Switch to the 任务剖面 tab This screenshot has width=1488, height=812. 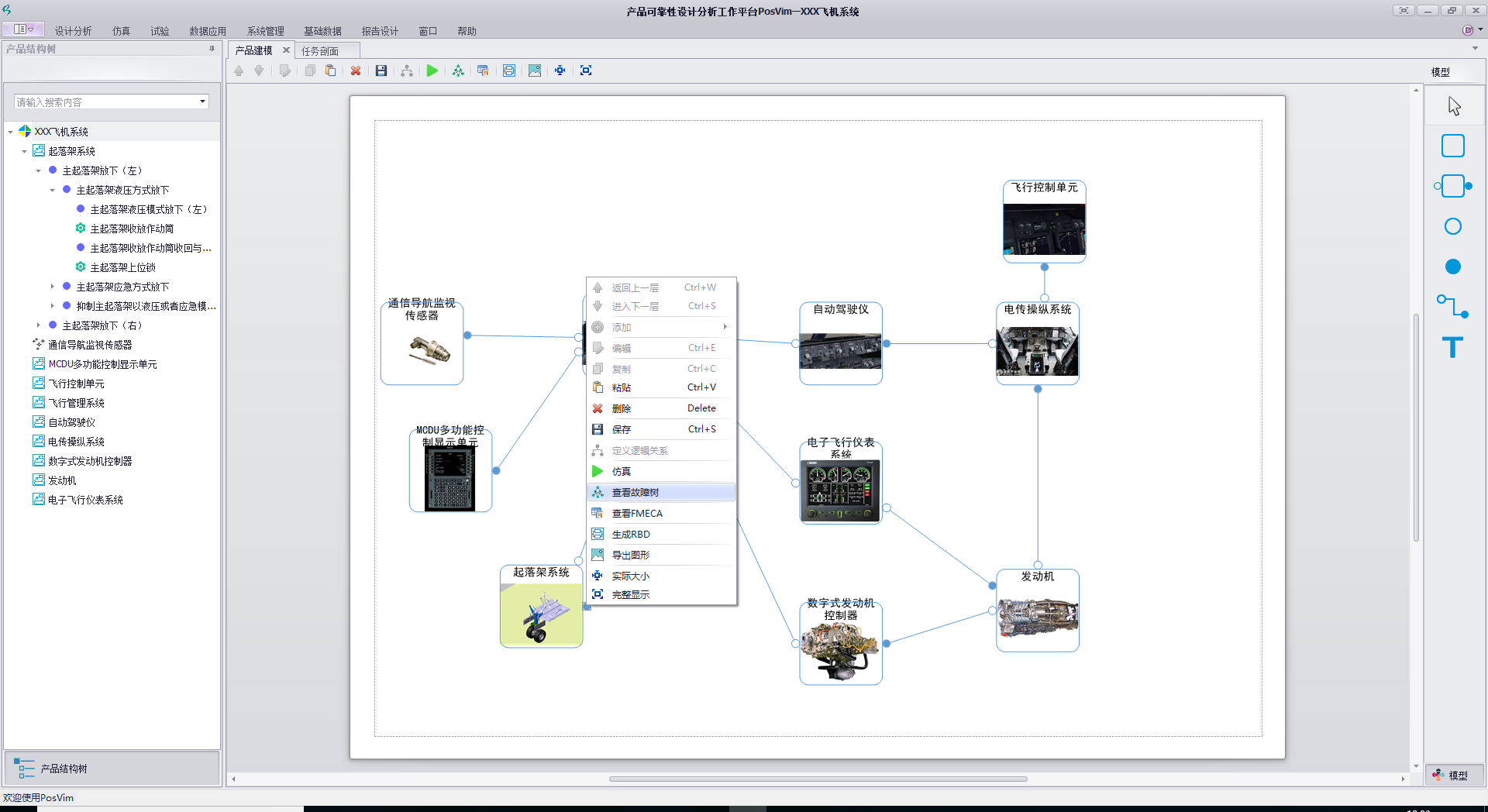319,50
